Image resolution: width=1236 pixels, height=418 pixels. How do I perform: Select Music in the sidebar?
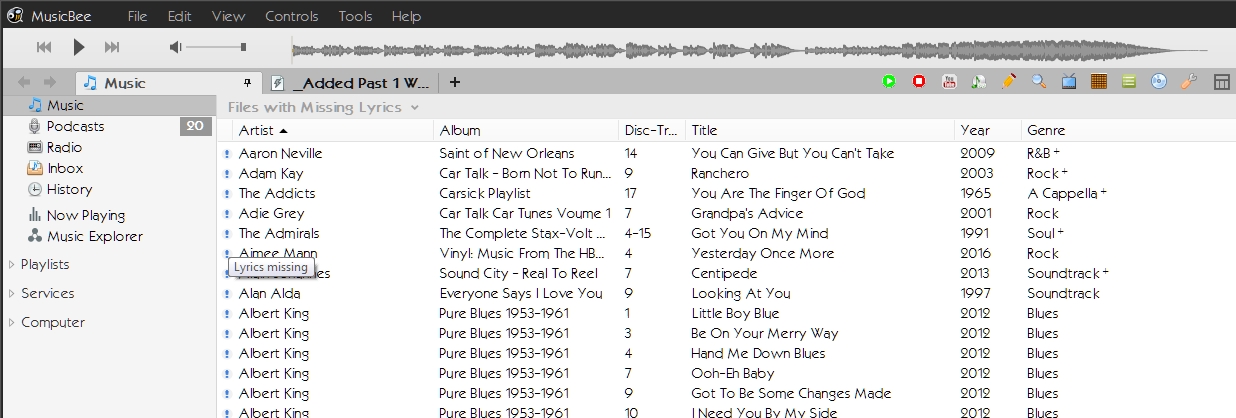pyautogui.click(x=108, y=105)
